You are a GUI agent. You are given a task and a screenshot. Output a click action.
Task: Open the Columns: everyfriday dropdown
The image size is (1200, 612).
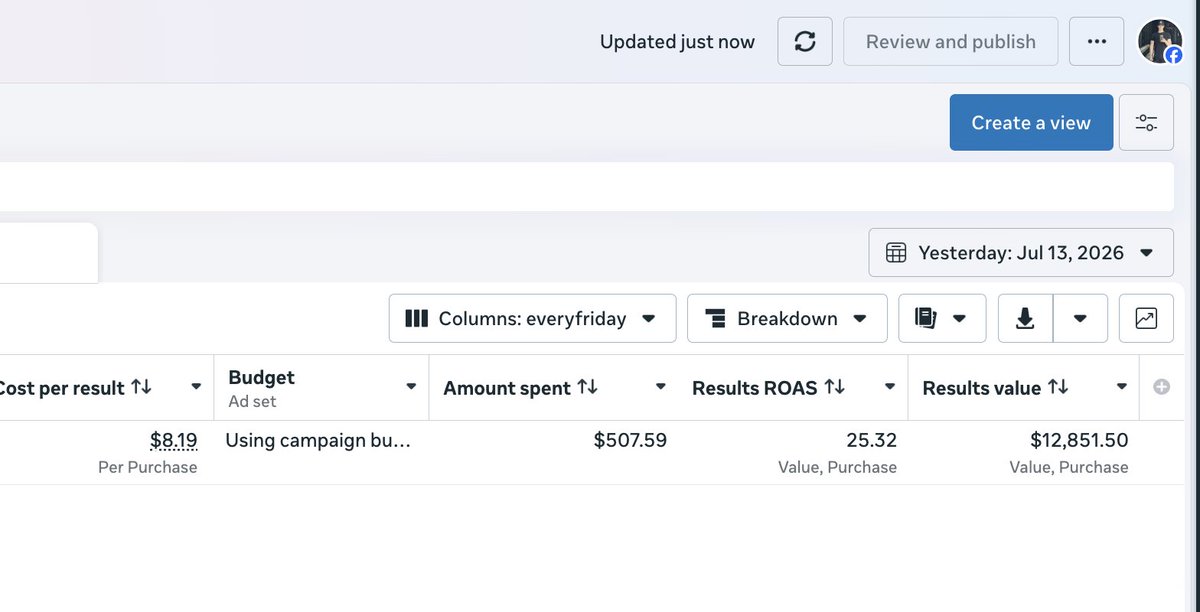pos(532,319)
